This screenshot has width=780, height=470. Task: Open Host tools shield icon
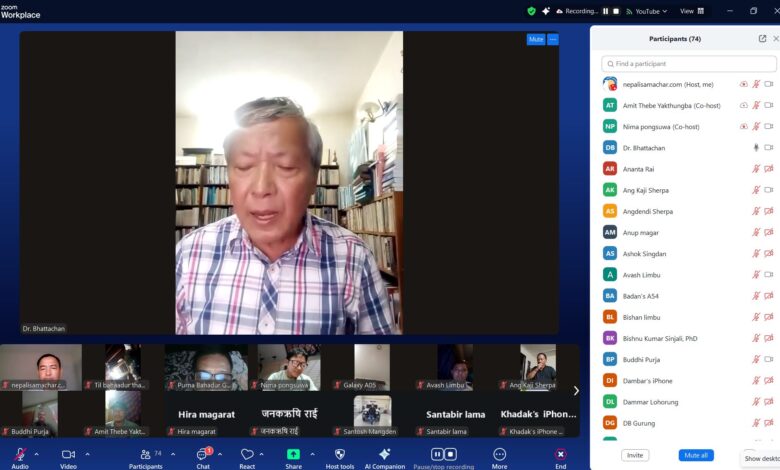[x=340, y=454]
